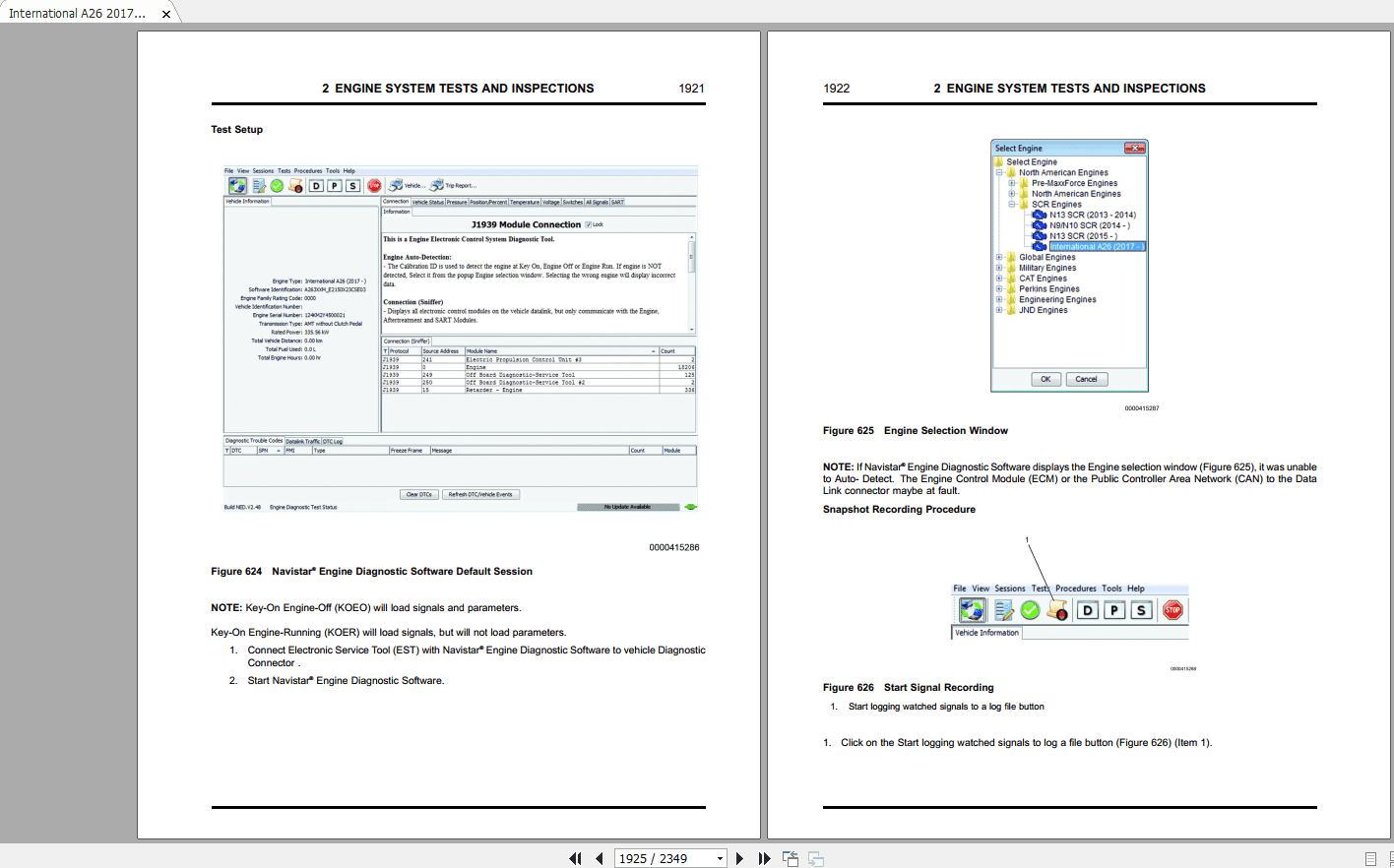Click the Figure 624 caption text
The width and height of the screenshot is (1394, 868).
click(x=371, y=571)
